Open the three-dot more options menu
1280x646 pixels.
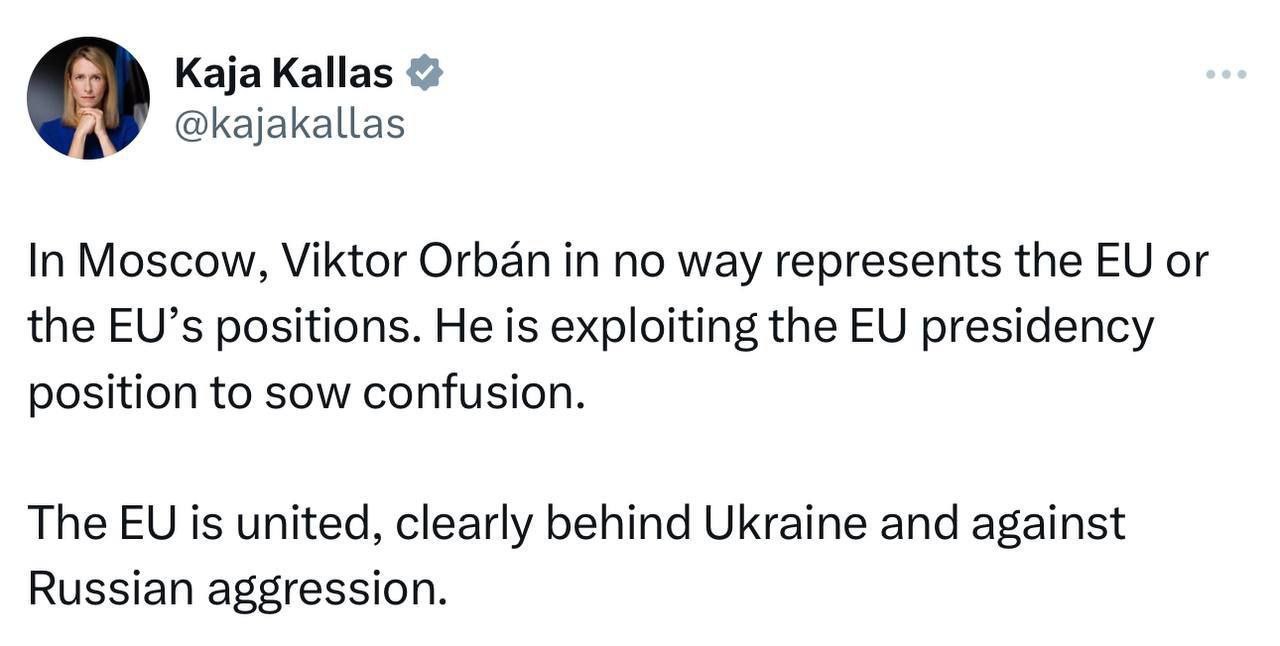pyautogui.click(x=1226, y=74)
